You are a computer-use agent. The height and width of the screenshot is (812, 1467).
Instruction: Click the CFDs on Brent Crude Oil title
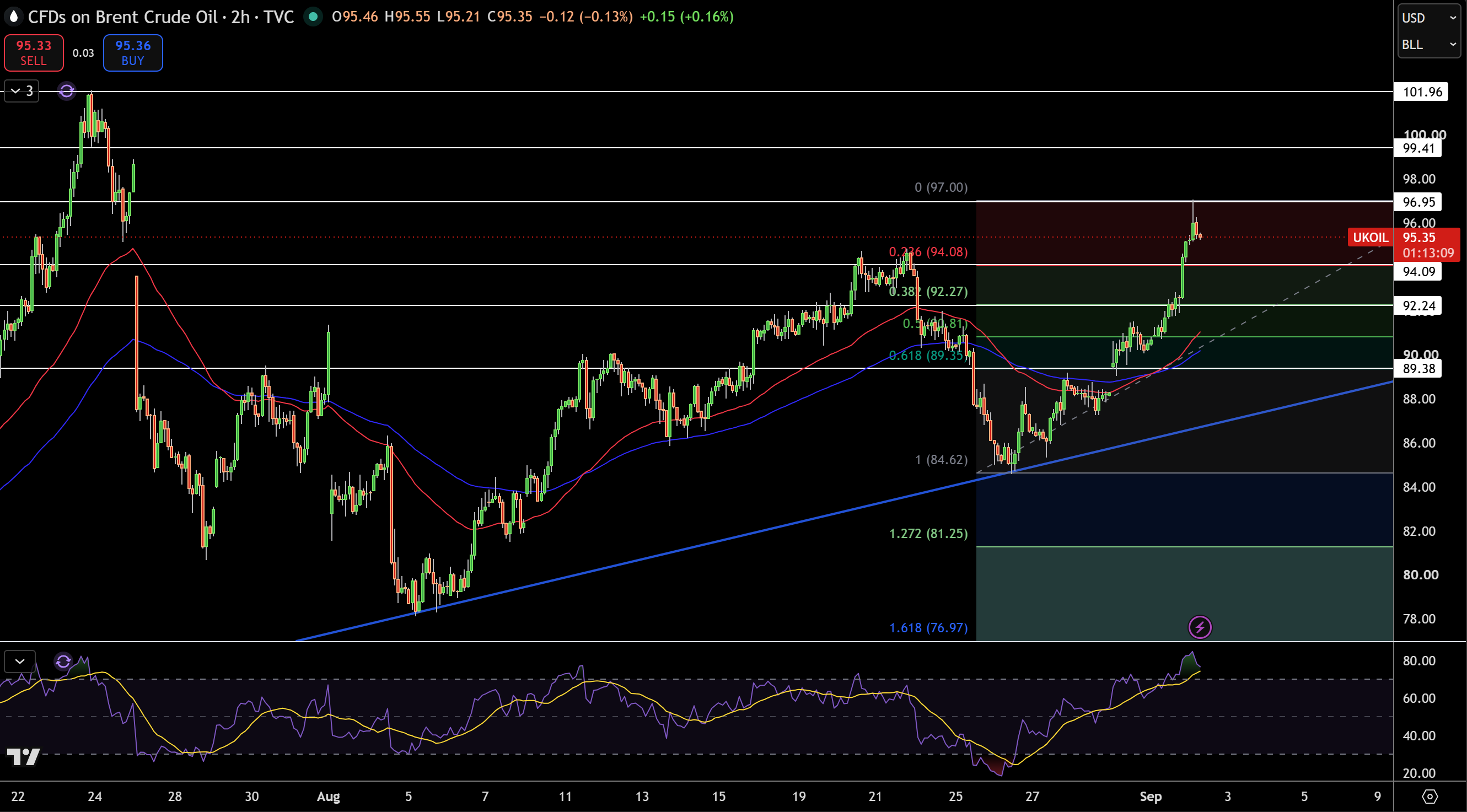coord(122,17)
